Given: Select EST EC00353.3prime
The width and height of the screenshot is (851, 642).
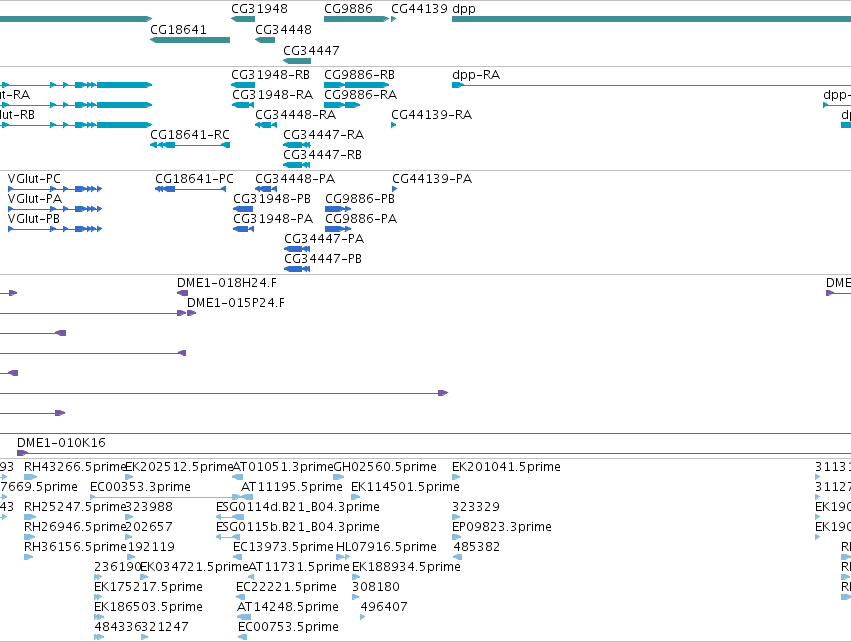Looking at the screenshot, I should point(141,487).
